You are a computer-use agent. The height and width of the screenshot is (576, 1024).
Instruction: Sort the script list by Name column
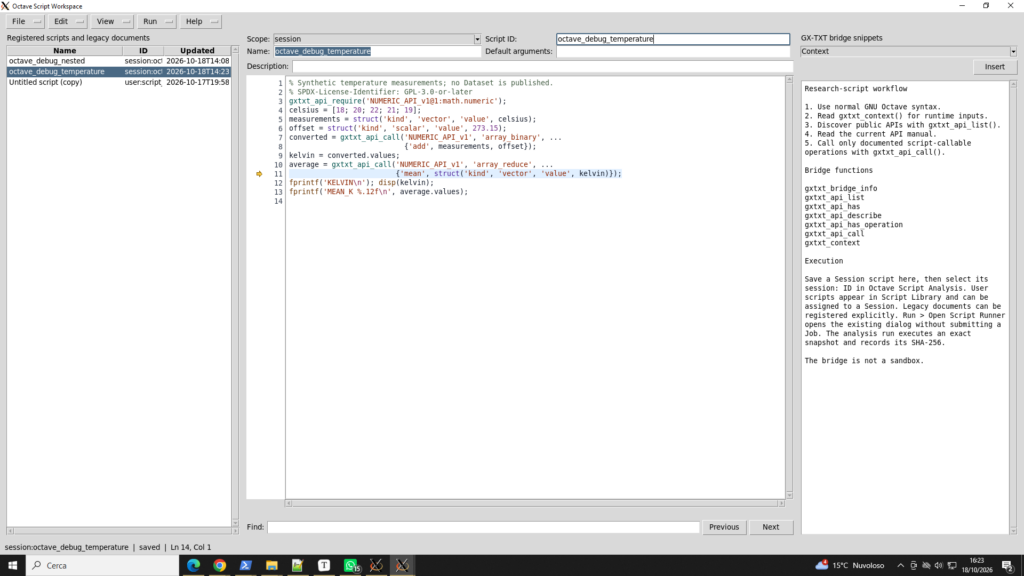(x=65, y=50)
